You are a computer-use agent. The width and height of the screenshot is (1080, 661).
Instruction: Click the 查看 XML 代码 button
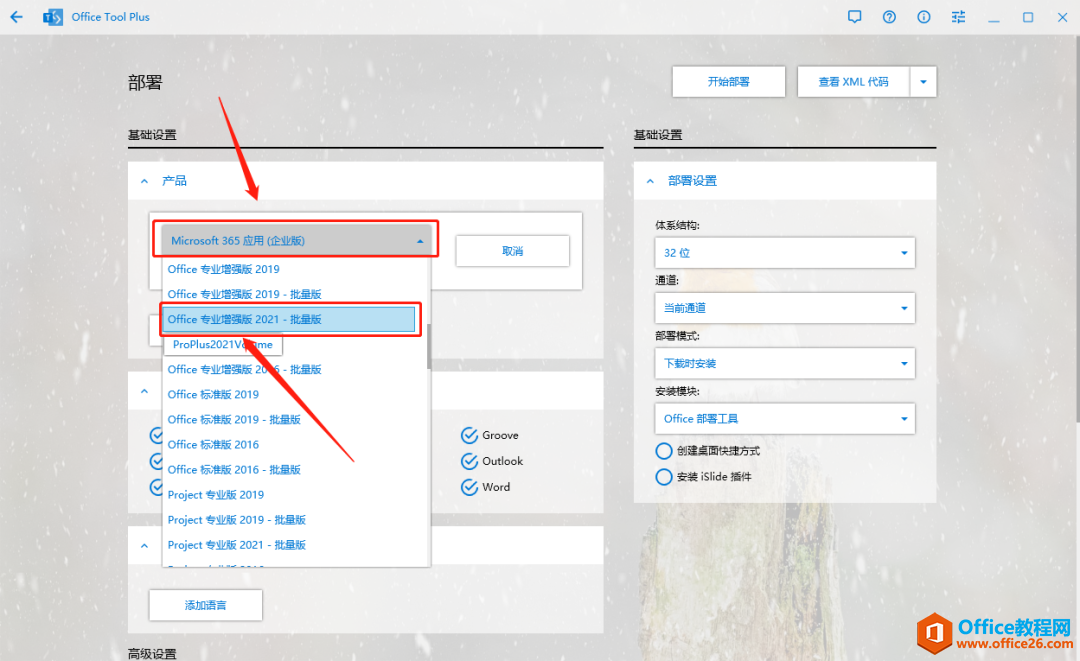(x=853, y=82)
